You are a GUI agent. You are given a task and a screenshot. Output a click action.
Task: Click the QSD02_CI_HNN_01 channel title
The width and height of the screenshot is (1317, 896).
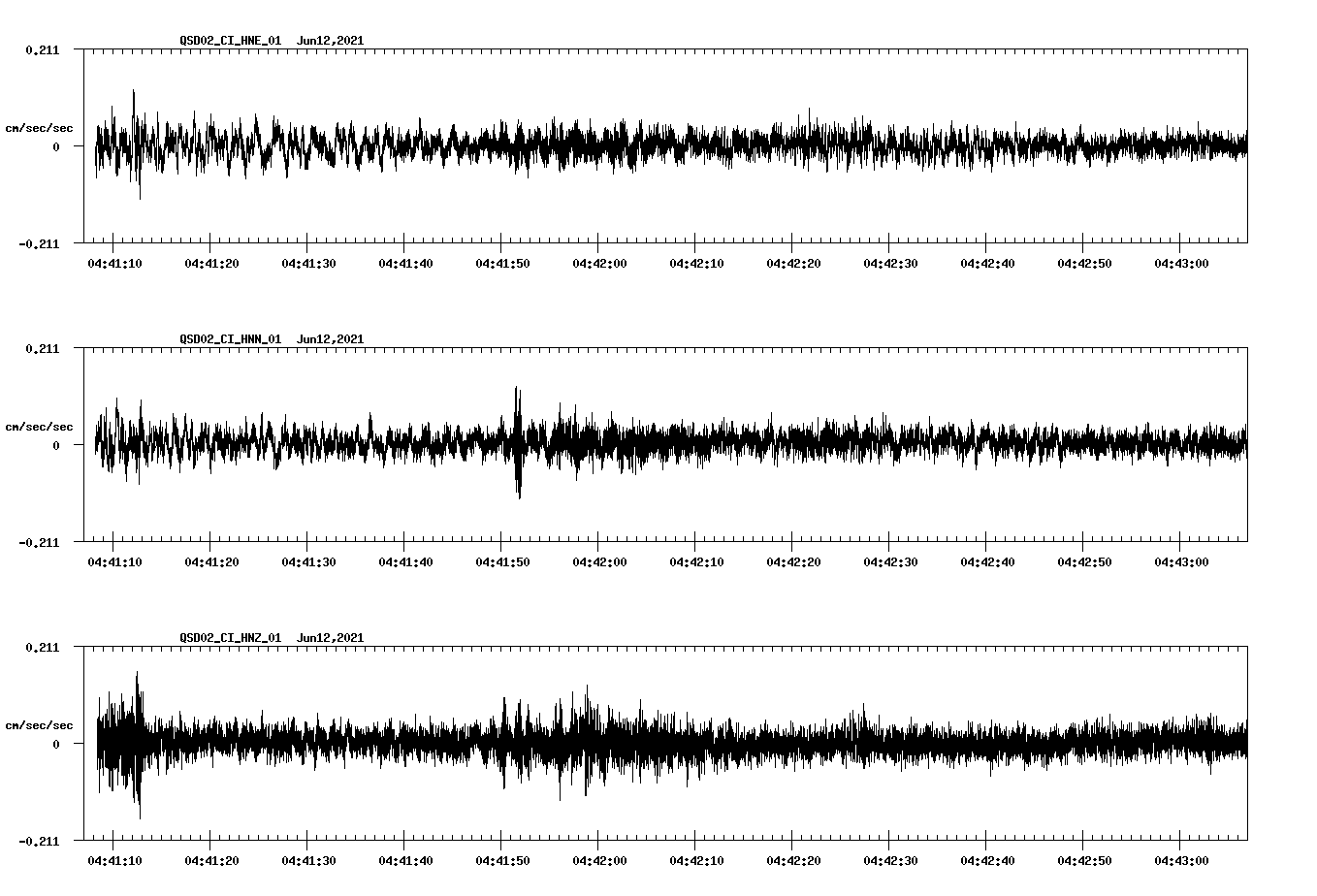(231, 339)
